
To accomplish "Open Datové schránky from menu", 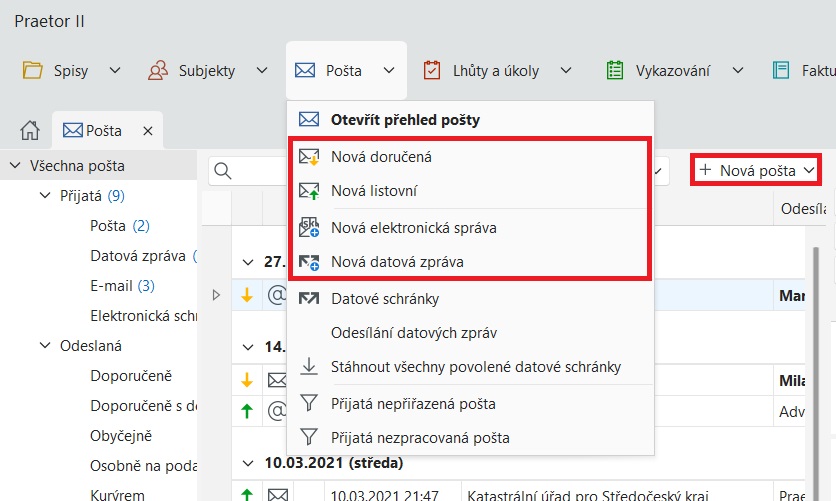I will point(384,298).
